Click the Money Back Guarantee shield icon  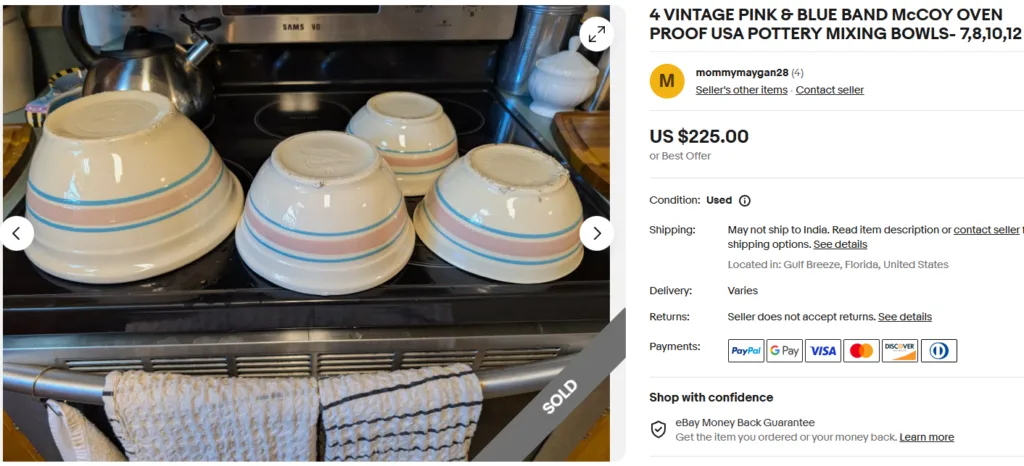click(658, 429)
